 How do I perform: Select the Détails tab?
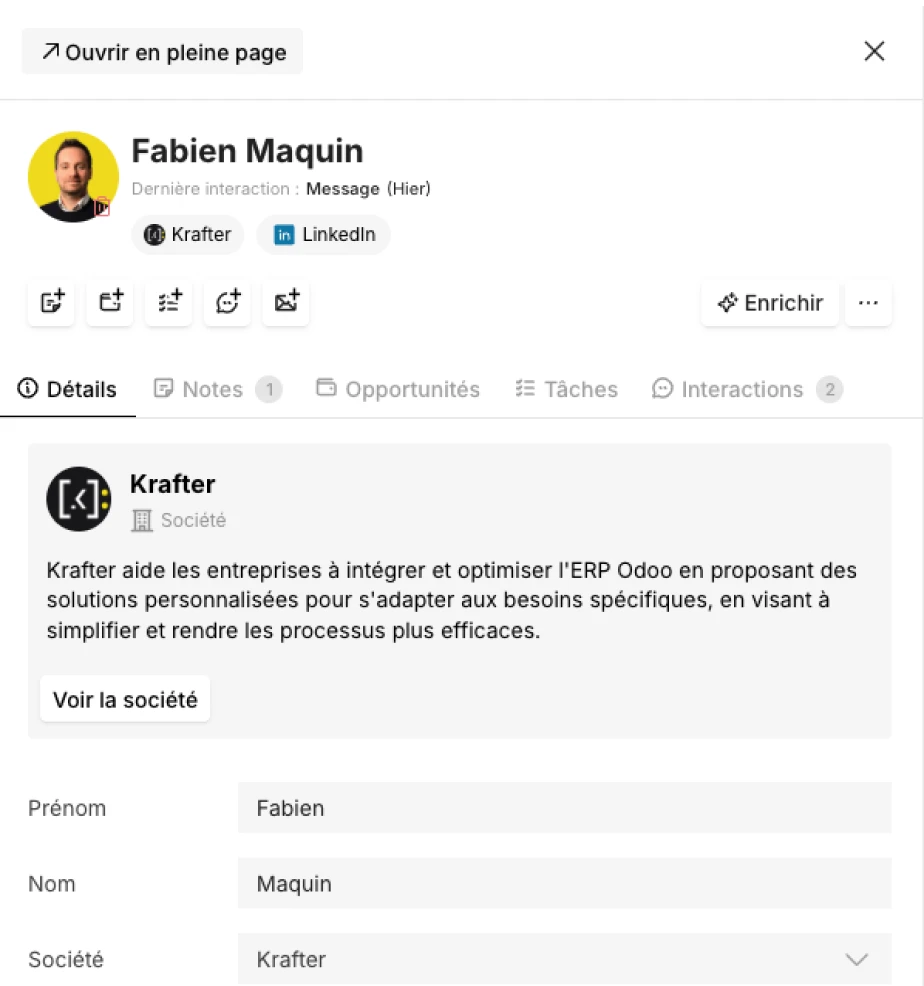click(x=68, y=389)
